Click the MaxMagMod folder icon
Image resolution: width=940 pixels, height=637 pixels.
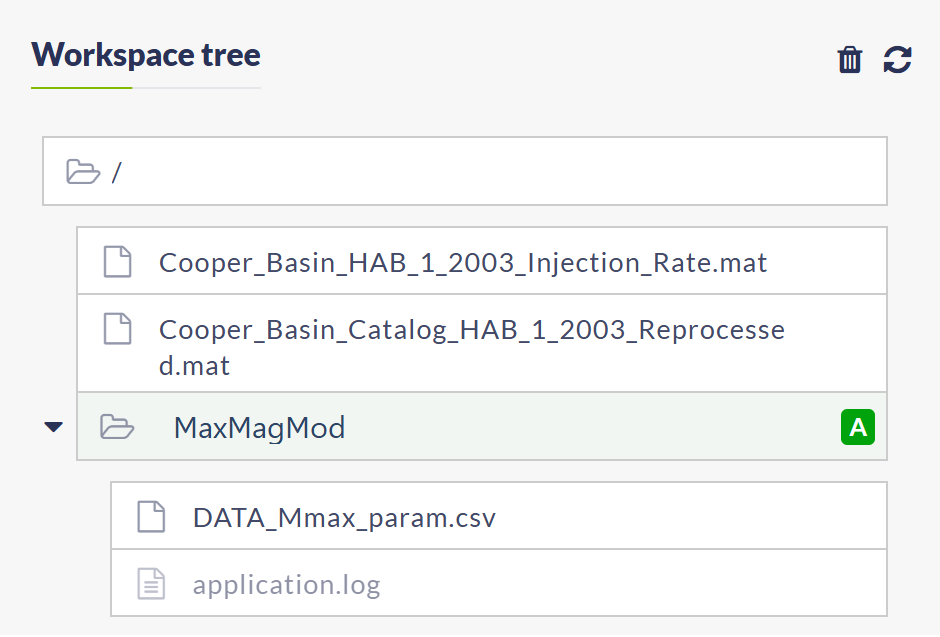(117, 427)
